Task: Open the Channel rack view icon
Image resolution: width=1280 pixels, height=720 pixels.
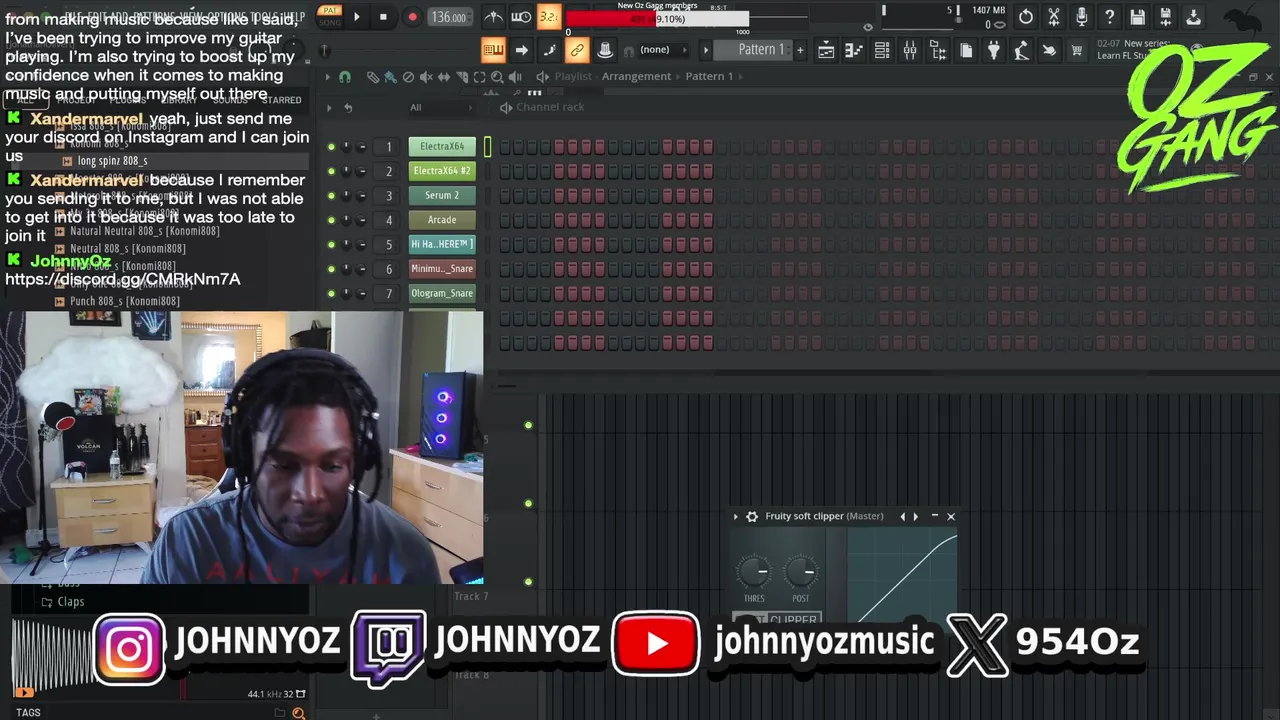Action: pos(882,51)
